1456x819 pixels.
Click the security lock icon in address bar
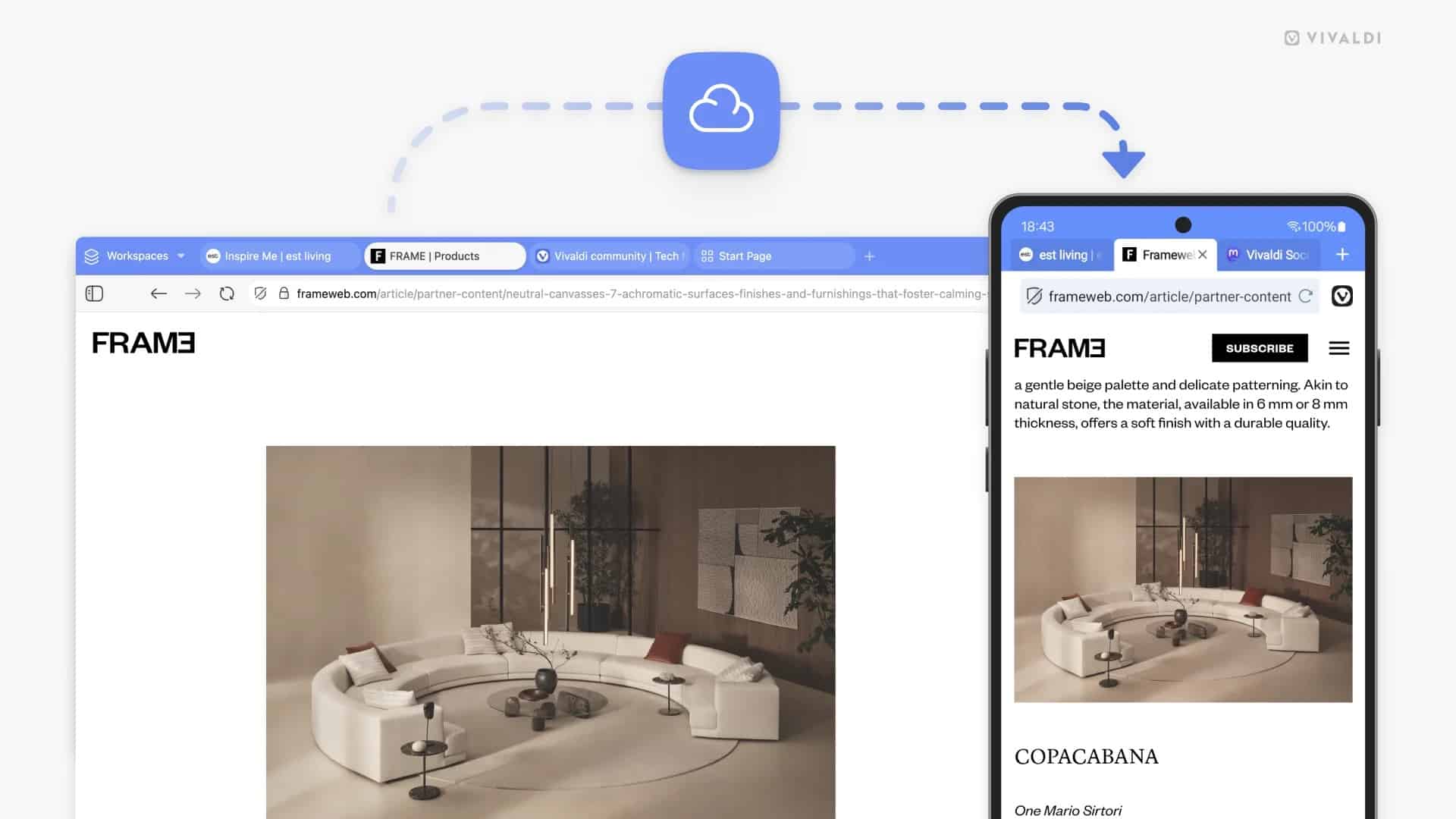(285, 293)
